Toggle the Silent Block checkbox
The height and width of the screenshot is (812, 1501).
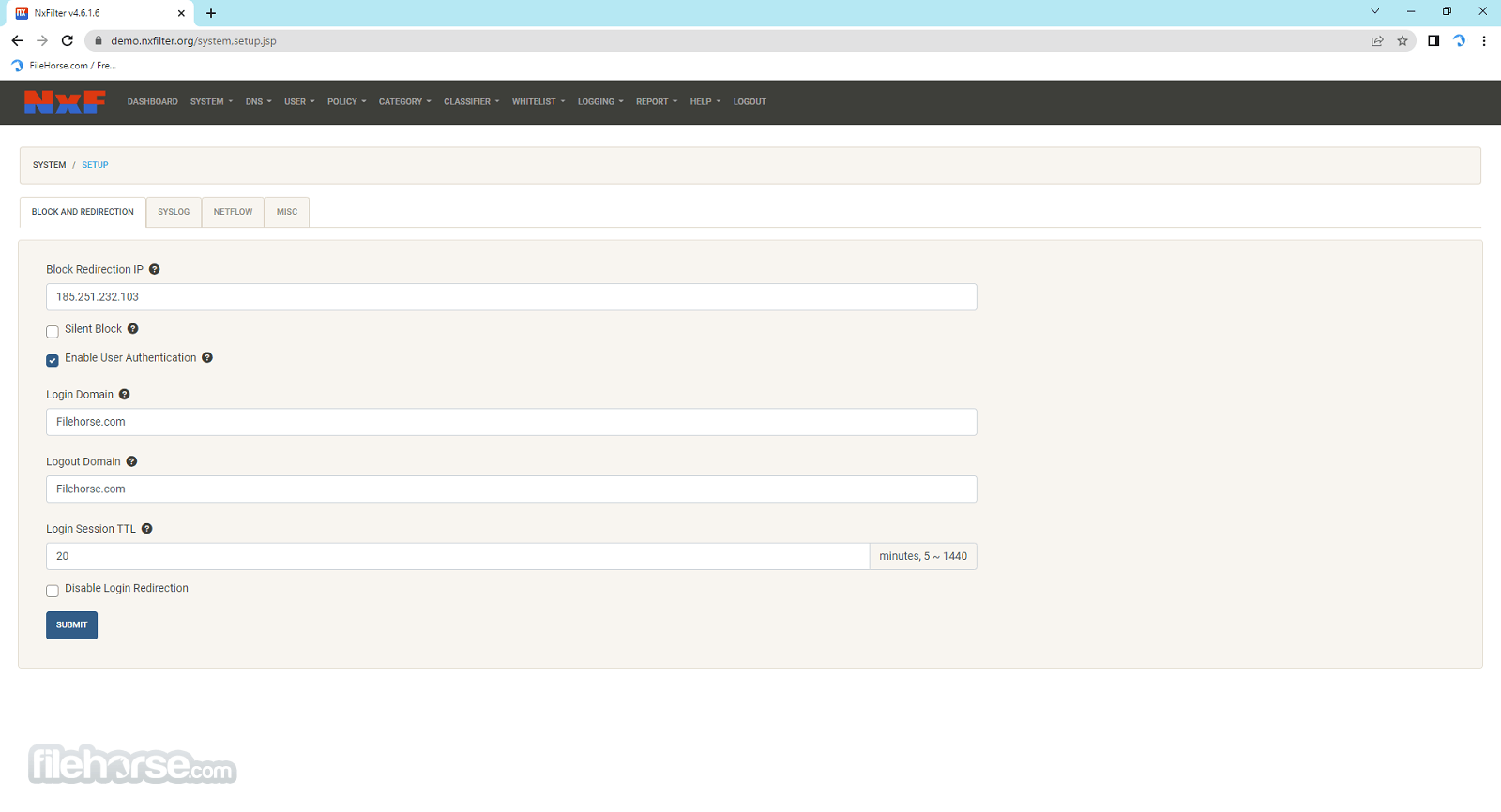[53, 332]
